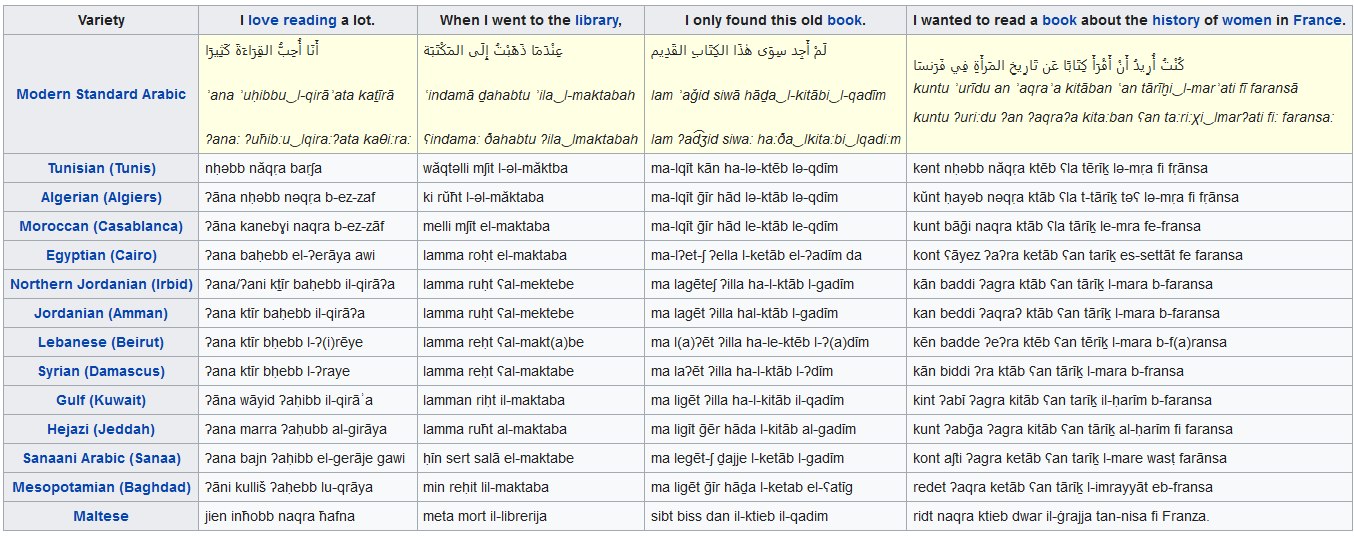Open the "France" link in header
Viewport: 1354px width, 536px height.
pyautogui.click(x=1316, y=20)
